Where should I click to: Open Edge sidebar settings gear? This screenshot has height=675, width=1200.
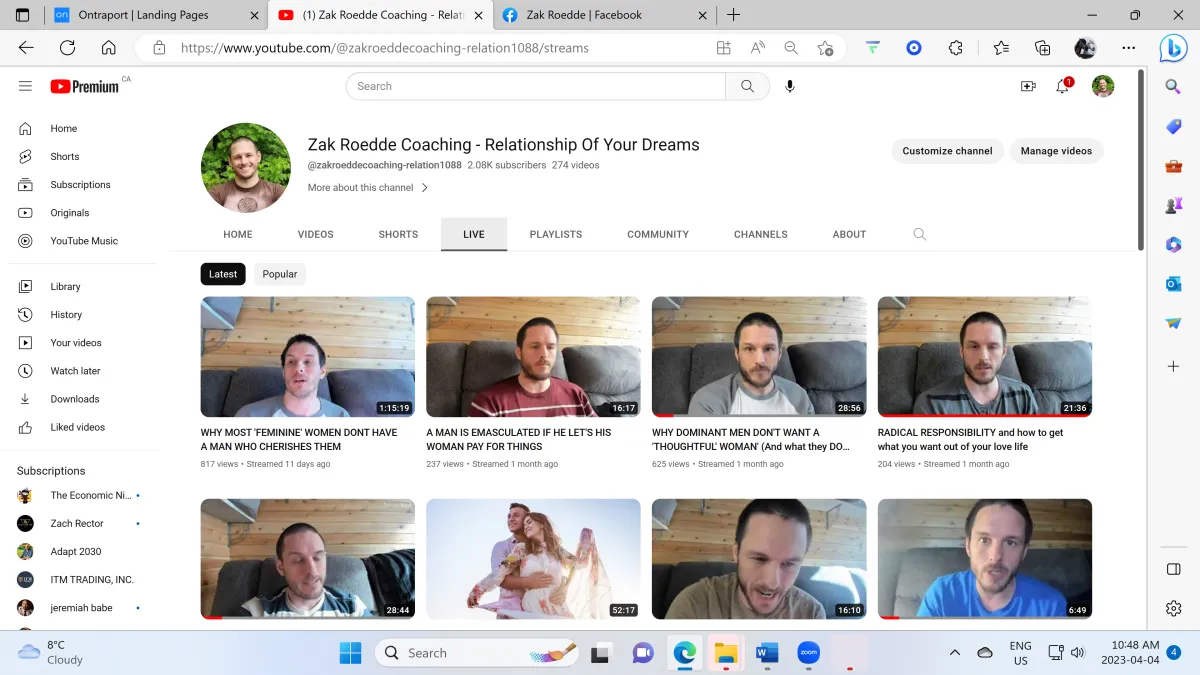[1174, 608]
